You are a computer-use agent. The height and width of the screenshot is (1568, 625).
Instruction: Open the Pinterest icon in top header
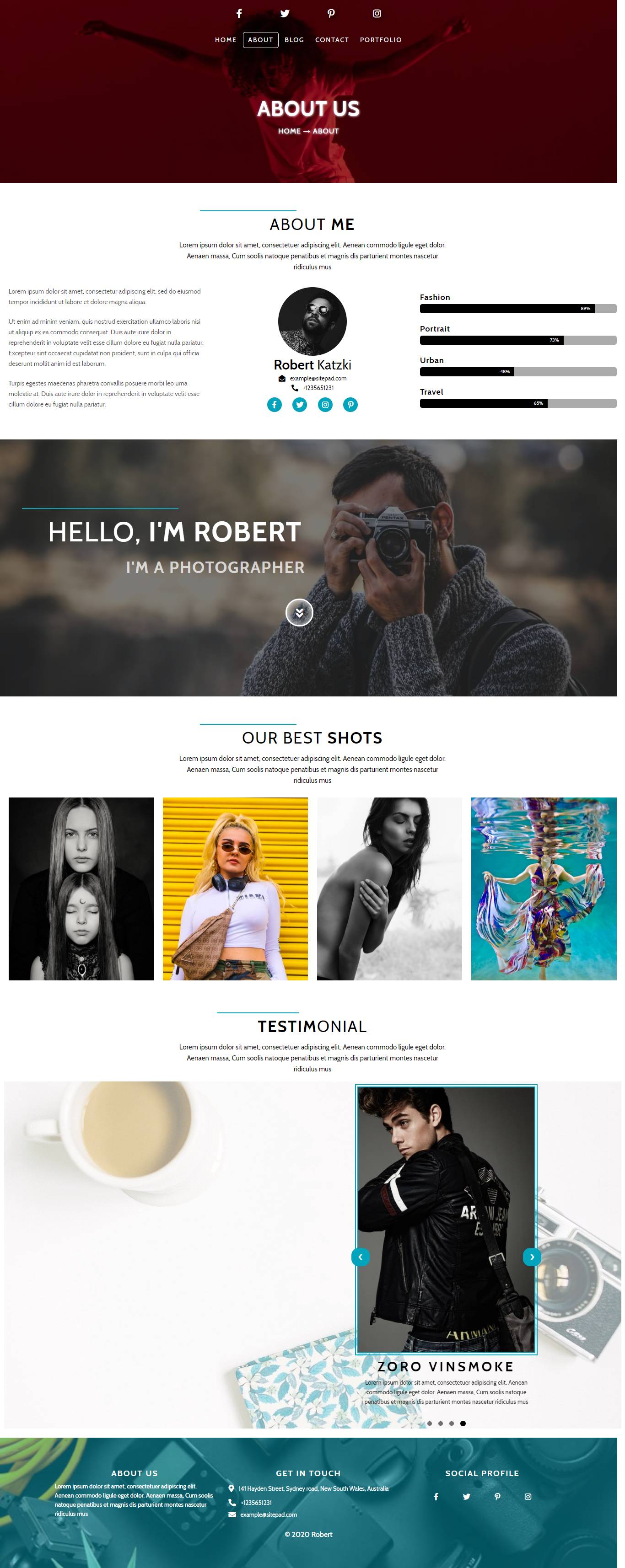point(331,13)
